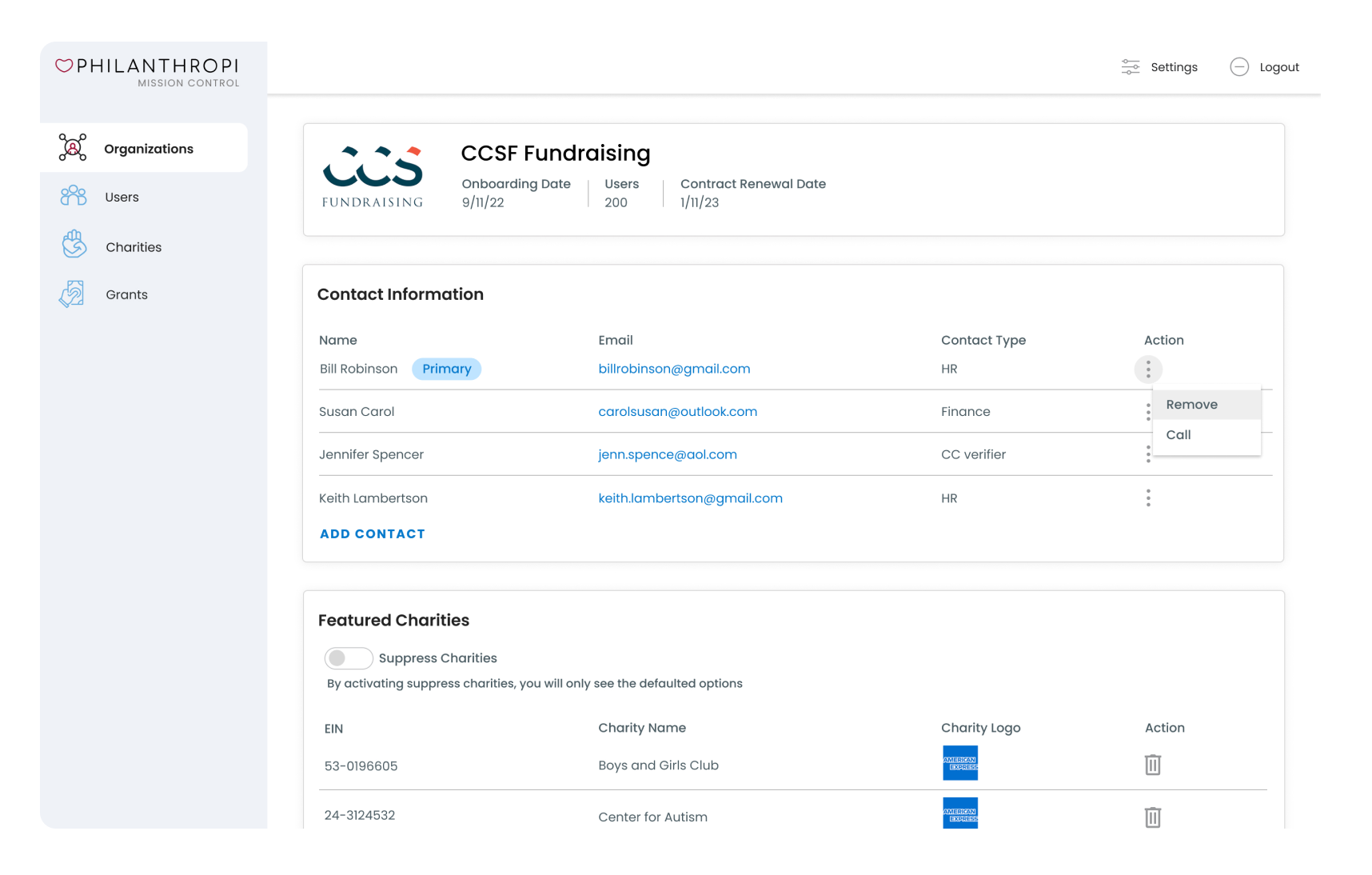Open the action menu for Jennifer Spencer
This screenshot has height=875, width=1372.
coord(1148,454)
